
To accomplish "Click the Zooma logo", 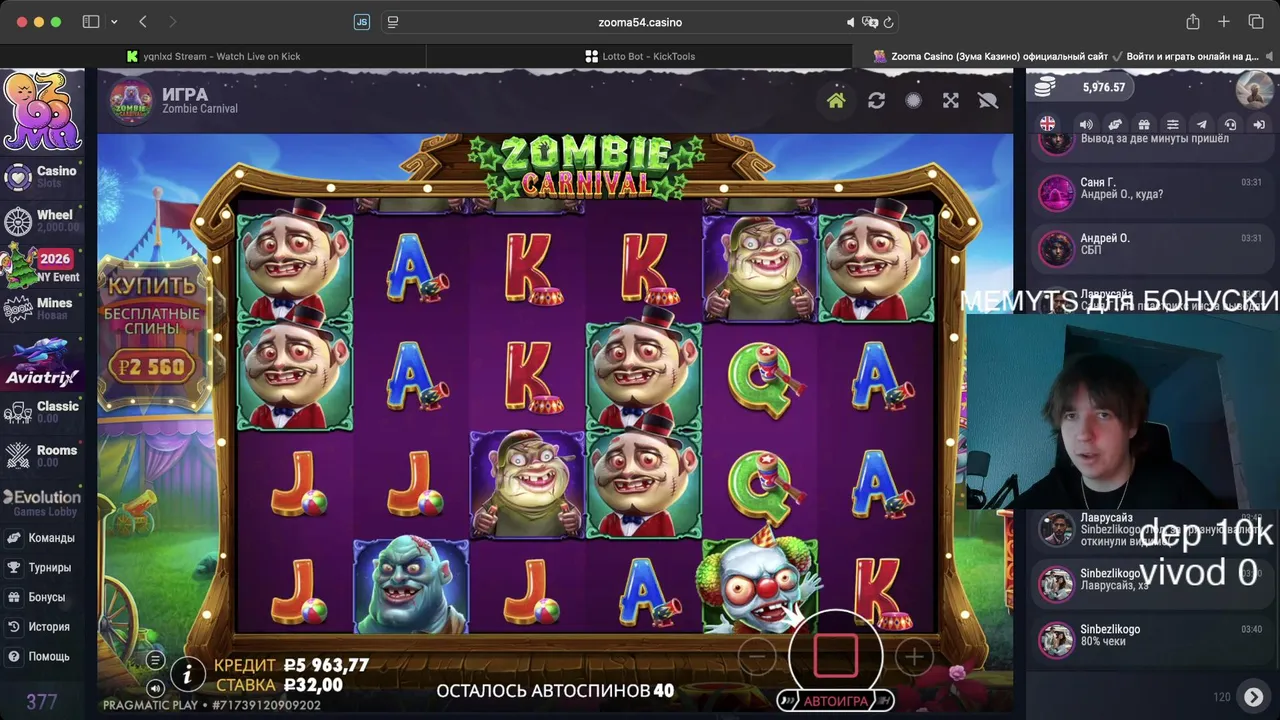I will point(42,111).
